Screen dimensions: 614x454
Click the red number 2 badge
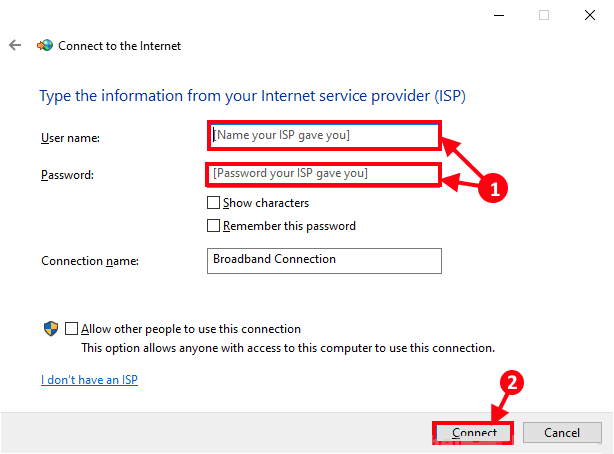tap(511, 384)
